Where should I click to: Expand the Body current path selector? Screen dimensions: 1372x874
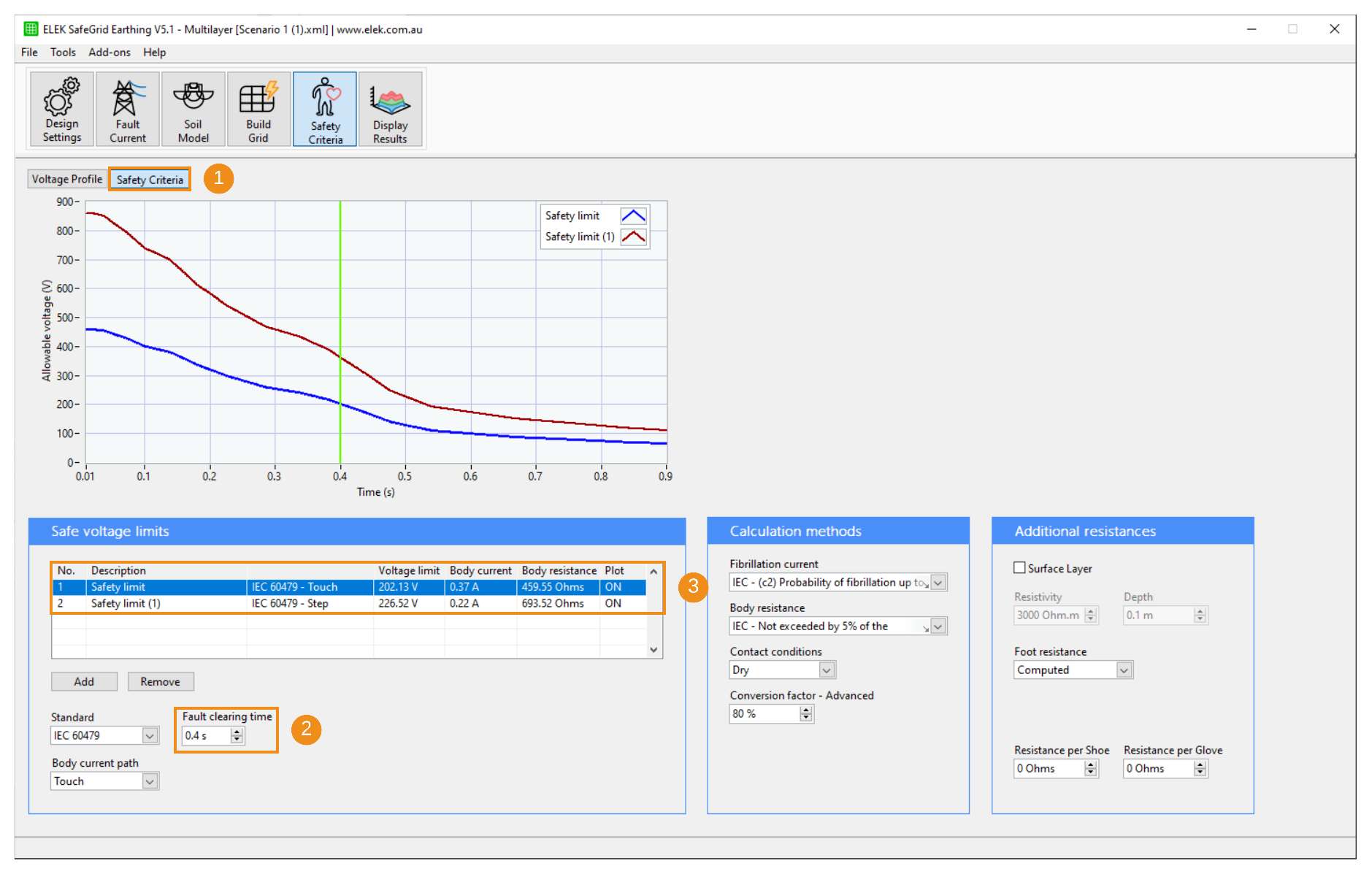[149, 781]
